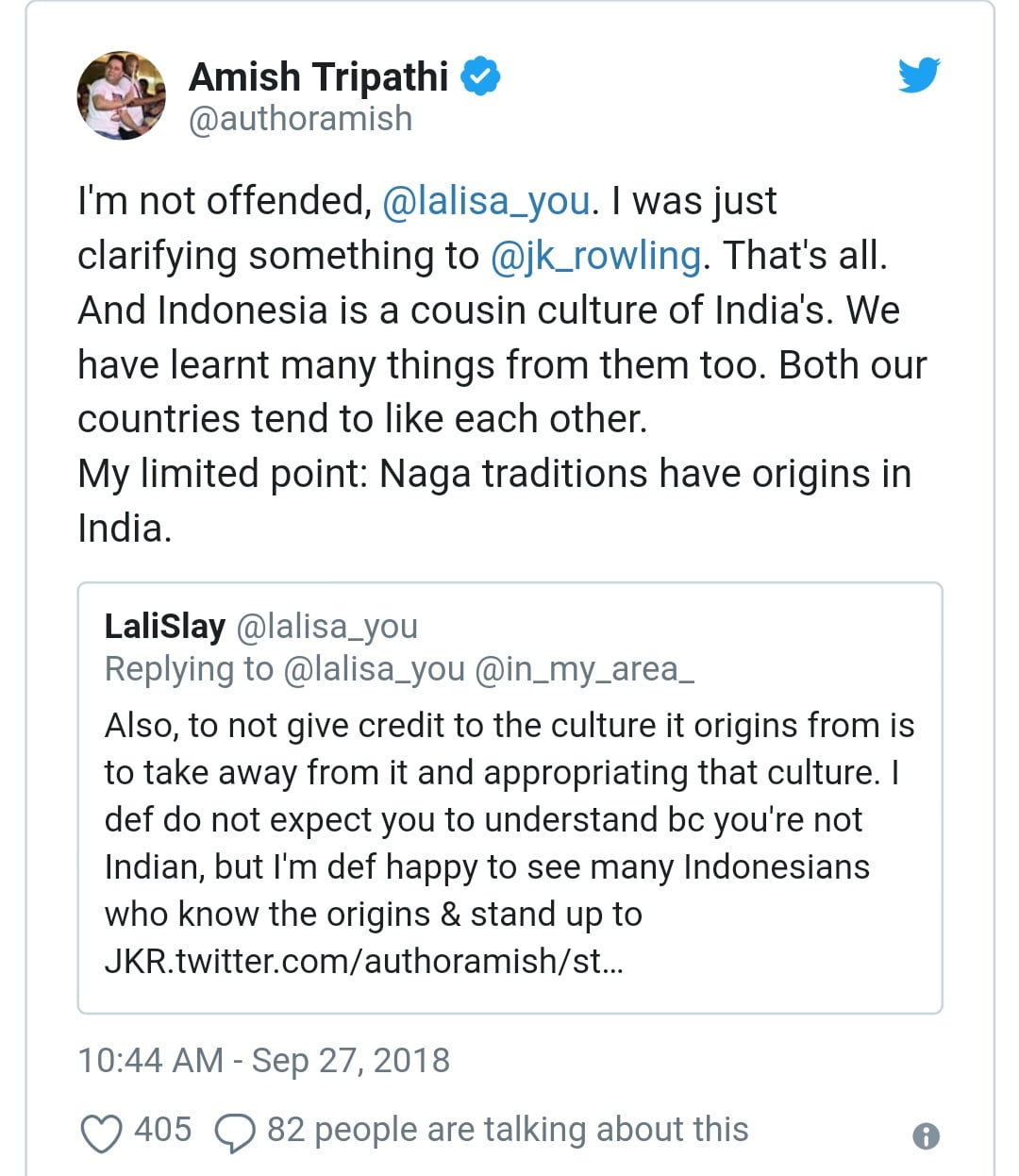
Task: Open the 10:44 AM - Sep 27, 2018 timestamp
Action: pos(263,1060)
